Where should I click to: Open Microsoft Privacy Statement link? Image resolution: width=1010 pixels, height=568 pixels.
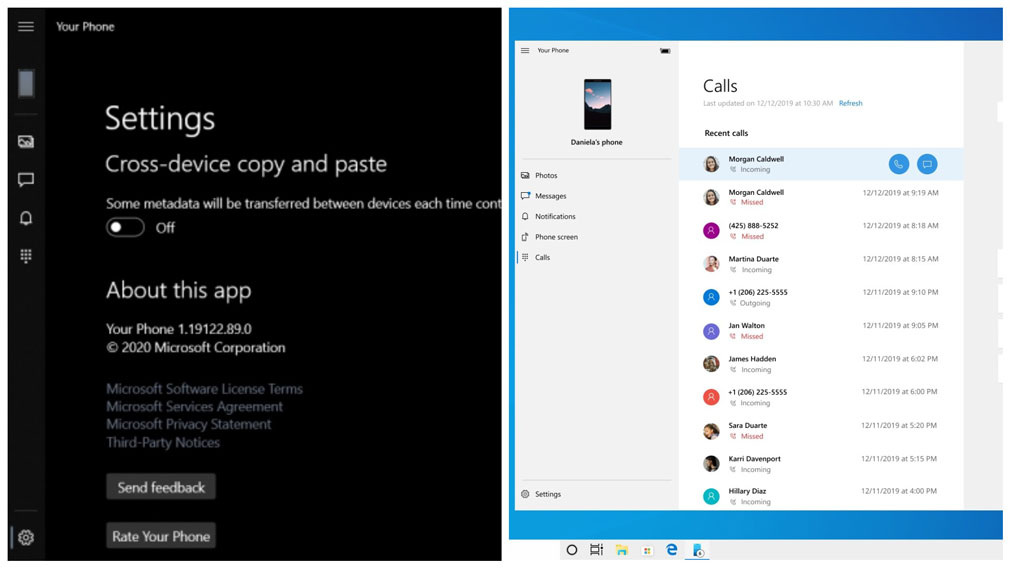click(x=189, y=424)
